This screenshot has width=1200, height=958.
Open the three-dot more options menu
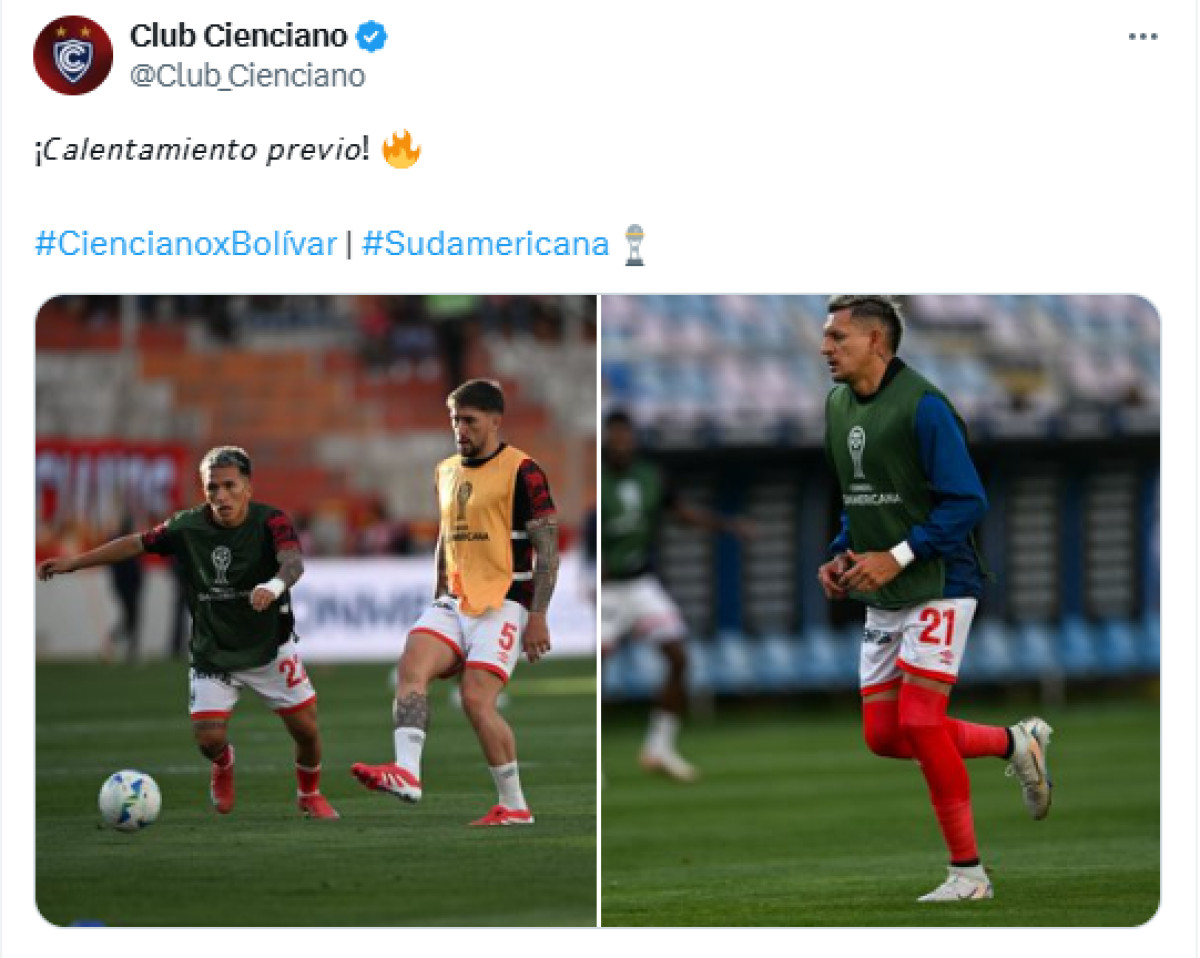coord(1142,37)
